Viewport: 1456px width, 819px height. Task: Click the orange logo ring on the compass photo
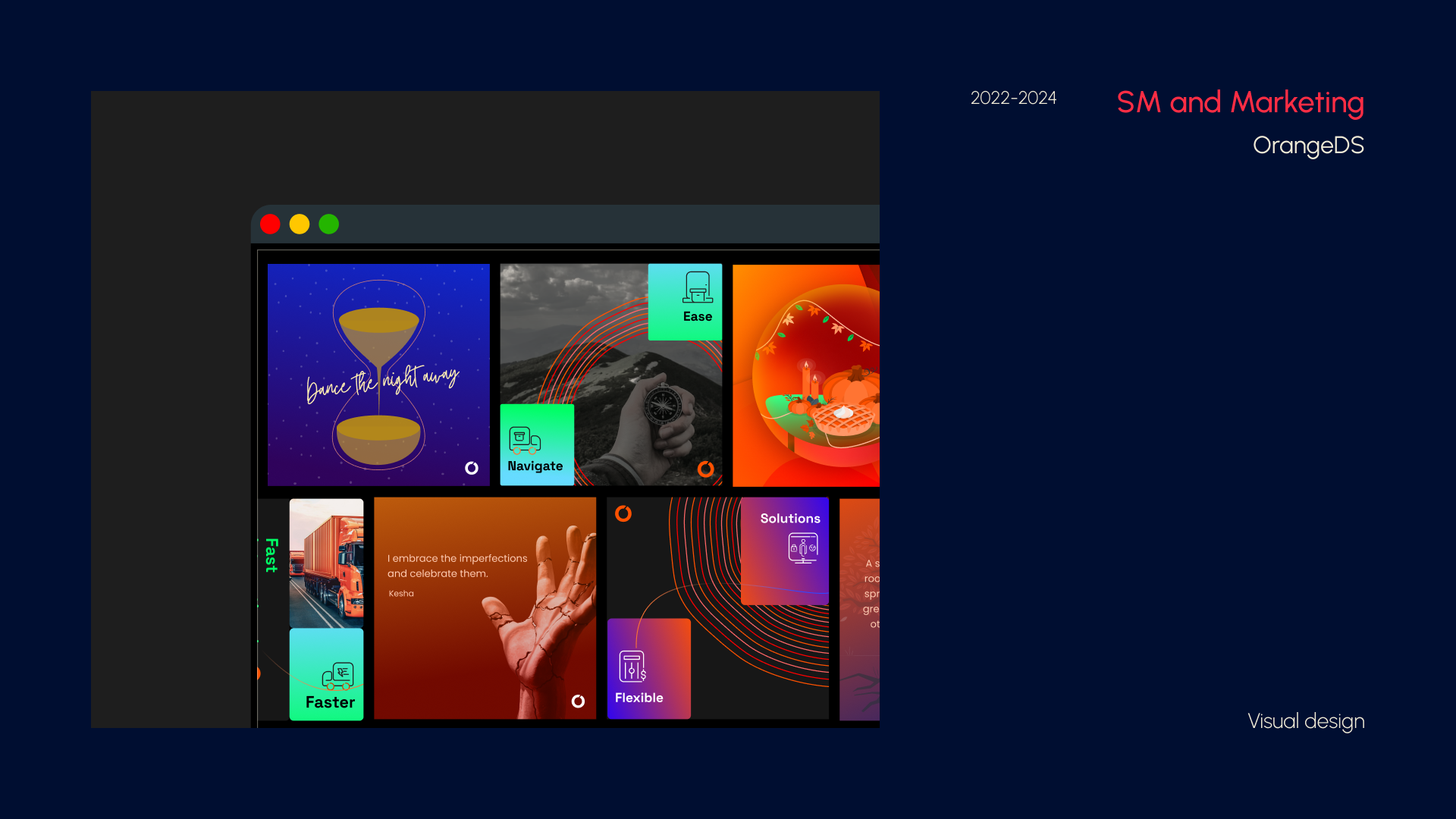pos(706,469)
